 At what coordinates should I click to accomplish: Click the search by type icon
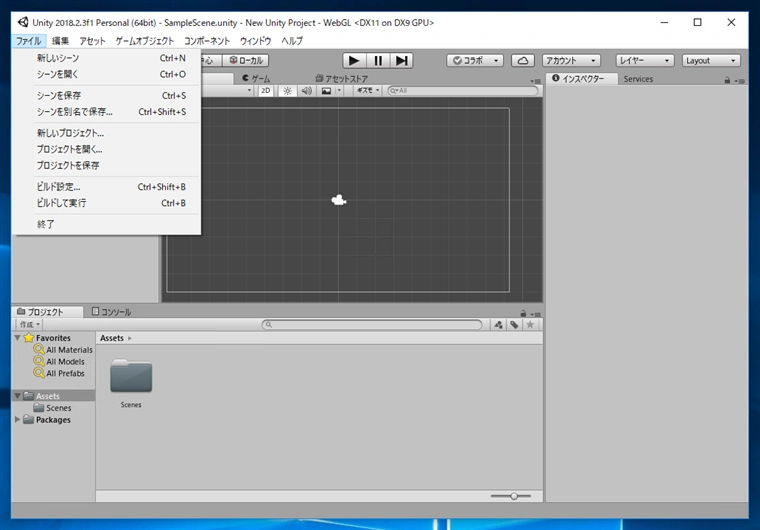tap(498, 324)
